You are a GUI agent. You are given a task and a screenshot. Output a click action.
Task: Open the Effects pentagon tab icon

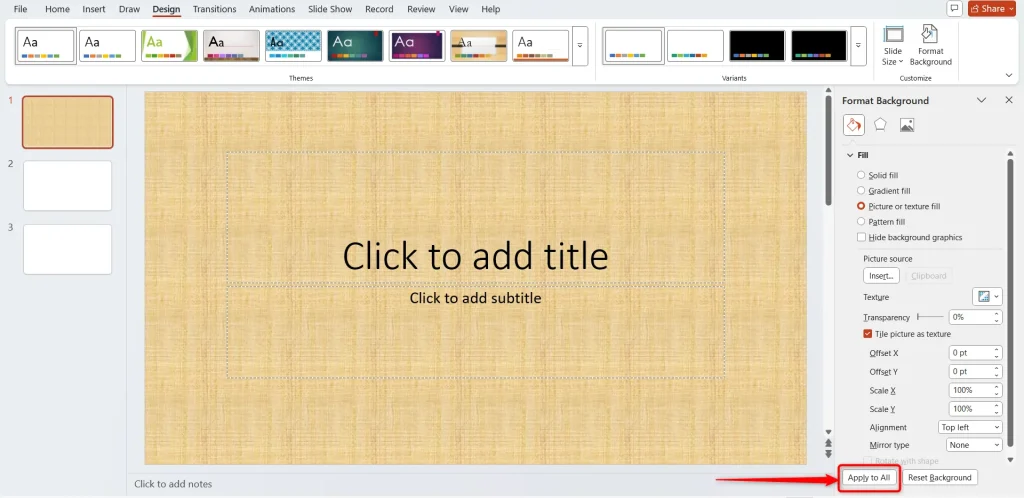(x=880, y=125)
